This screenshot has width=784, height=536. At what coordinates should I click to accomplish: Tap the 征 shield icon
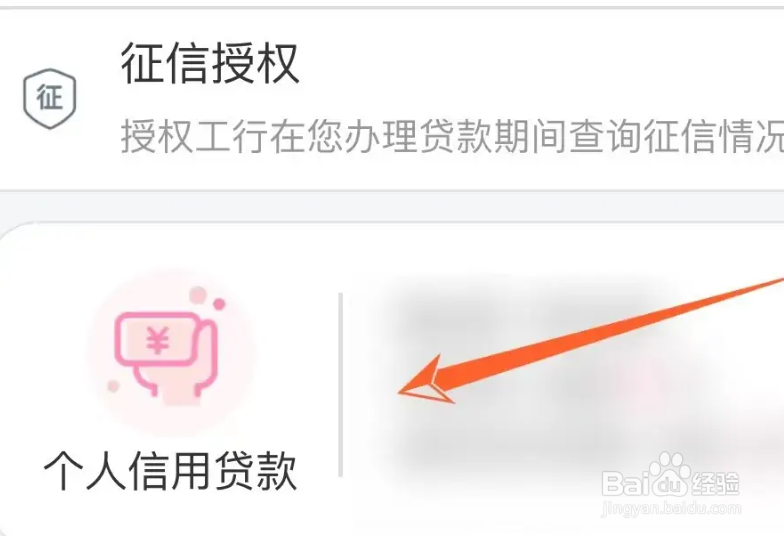coord(50,98)
